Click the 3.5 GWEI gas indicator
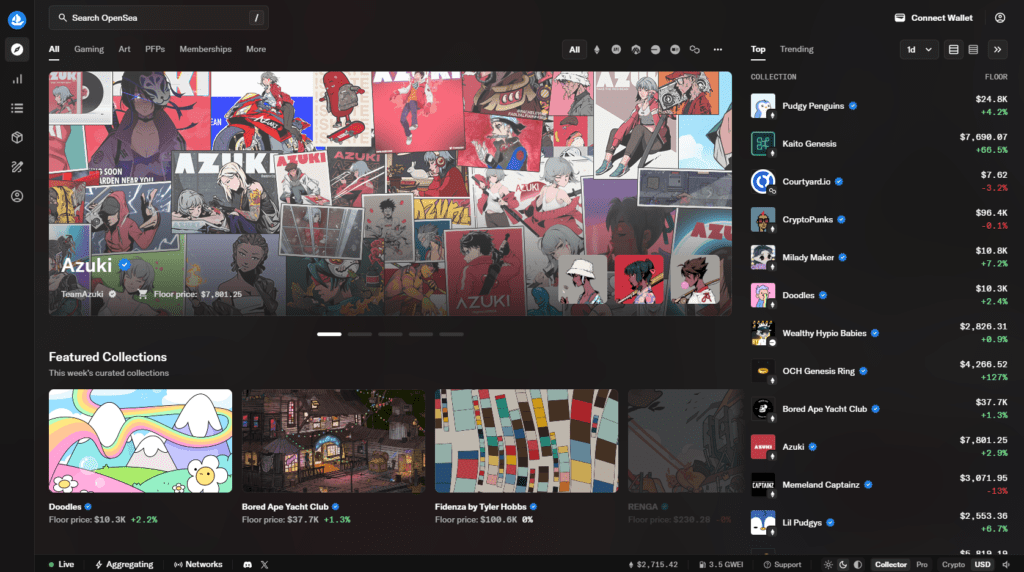Screen dimensions: 1024x572 pos(720,565)
